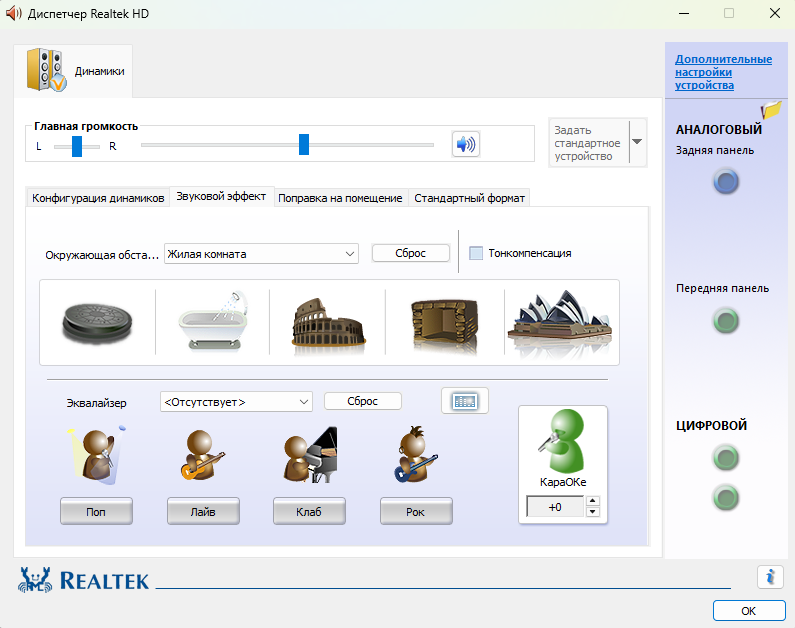Screen dimensions: 795x628
Task: Click the green KaraOKe singer icon
Action: 562,441
